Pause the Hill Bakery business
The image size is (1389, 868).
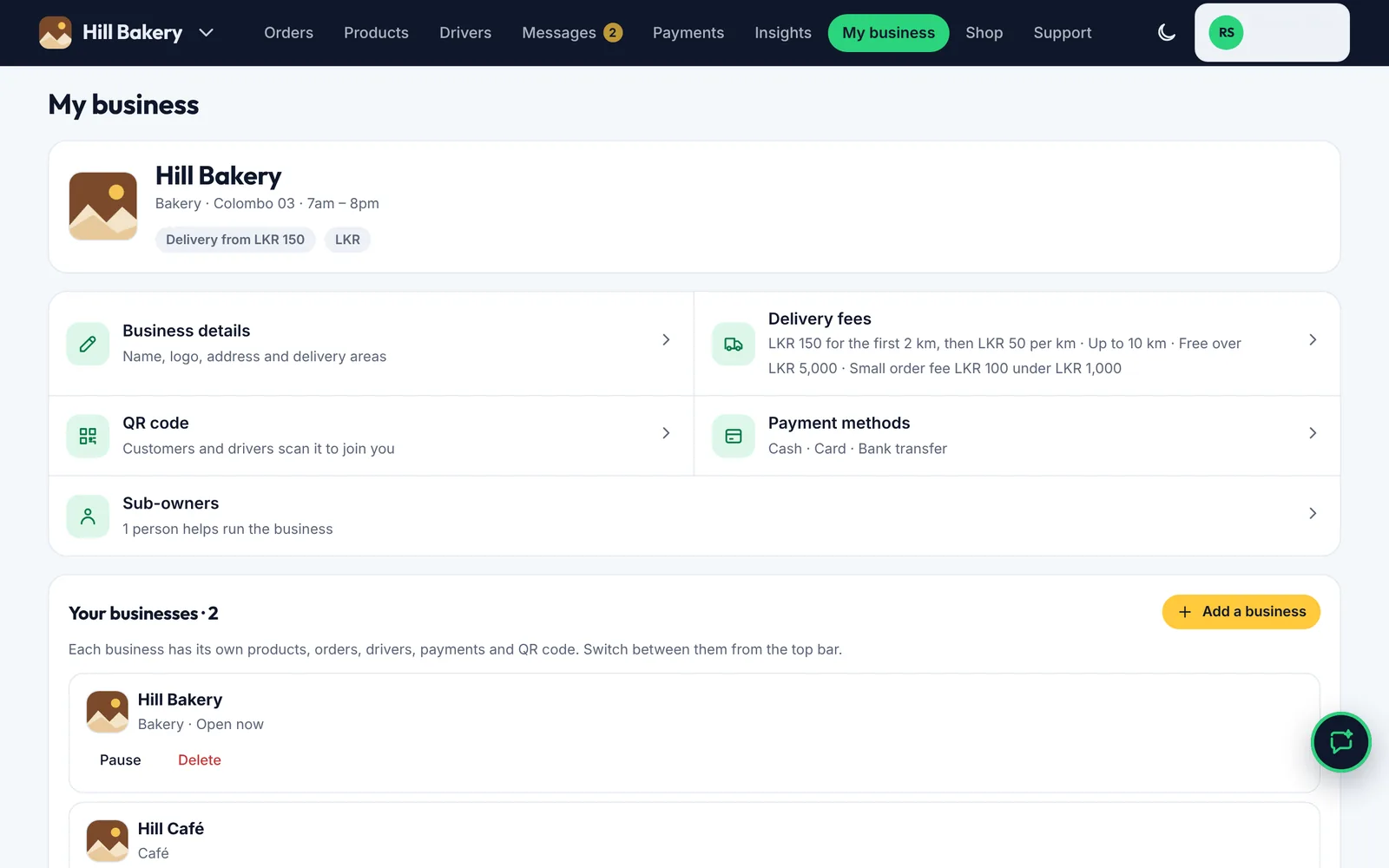(x=120, y=760)
